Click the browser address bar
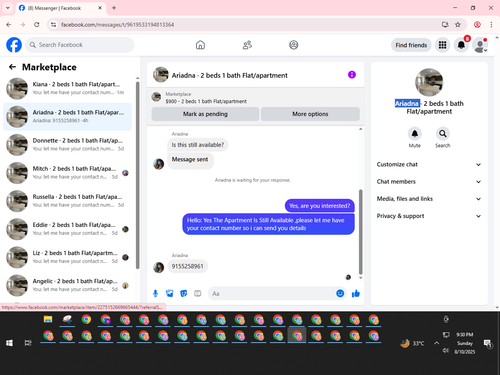 pos(247,24)
